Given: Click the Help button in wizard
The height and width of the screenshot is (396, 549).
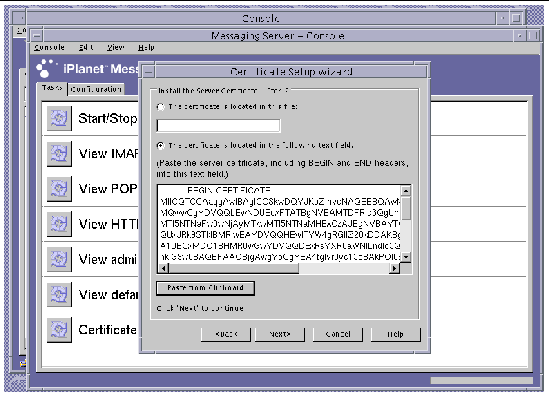Looking at the screenshot, I should click(x=396, y=334).
